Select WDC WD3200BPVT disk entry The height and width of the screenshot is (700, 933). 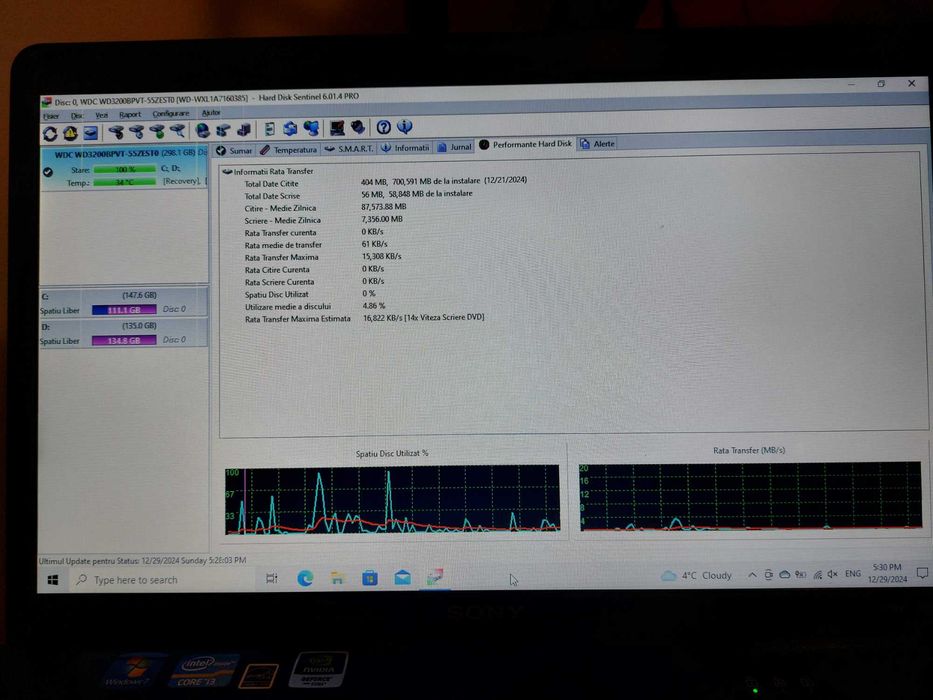(124, 169)
